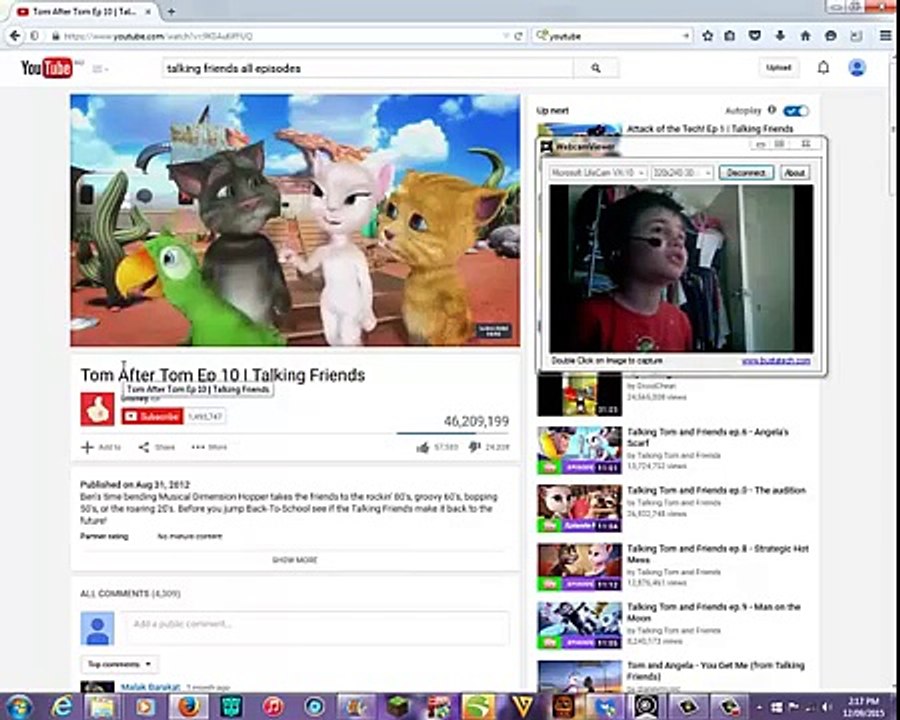This screenshot has height=720, width=900.
Task: Click the Add a public comment field
Action: click(317, 628)
